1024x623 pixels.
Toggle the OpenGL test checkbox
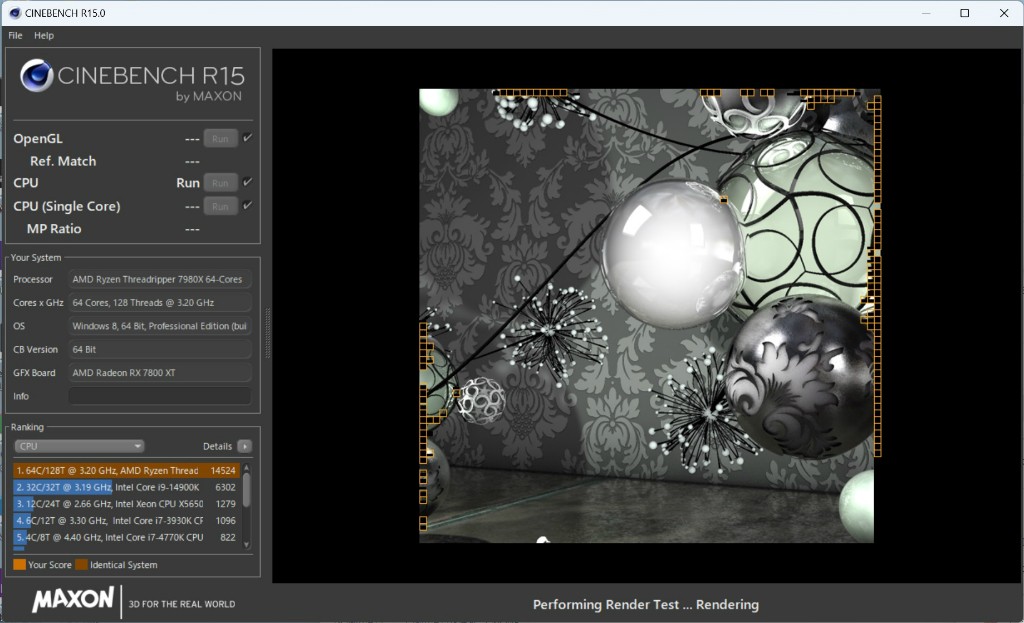[x=247, y=138]
